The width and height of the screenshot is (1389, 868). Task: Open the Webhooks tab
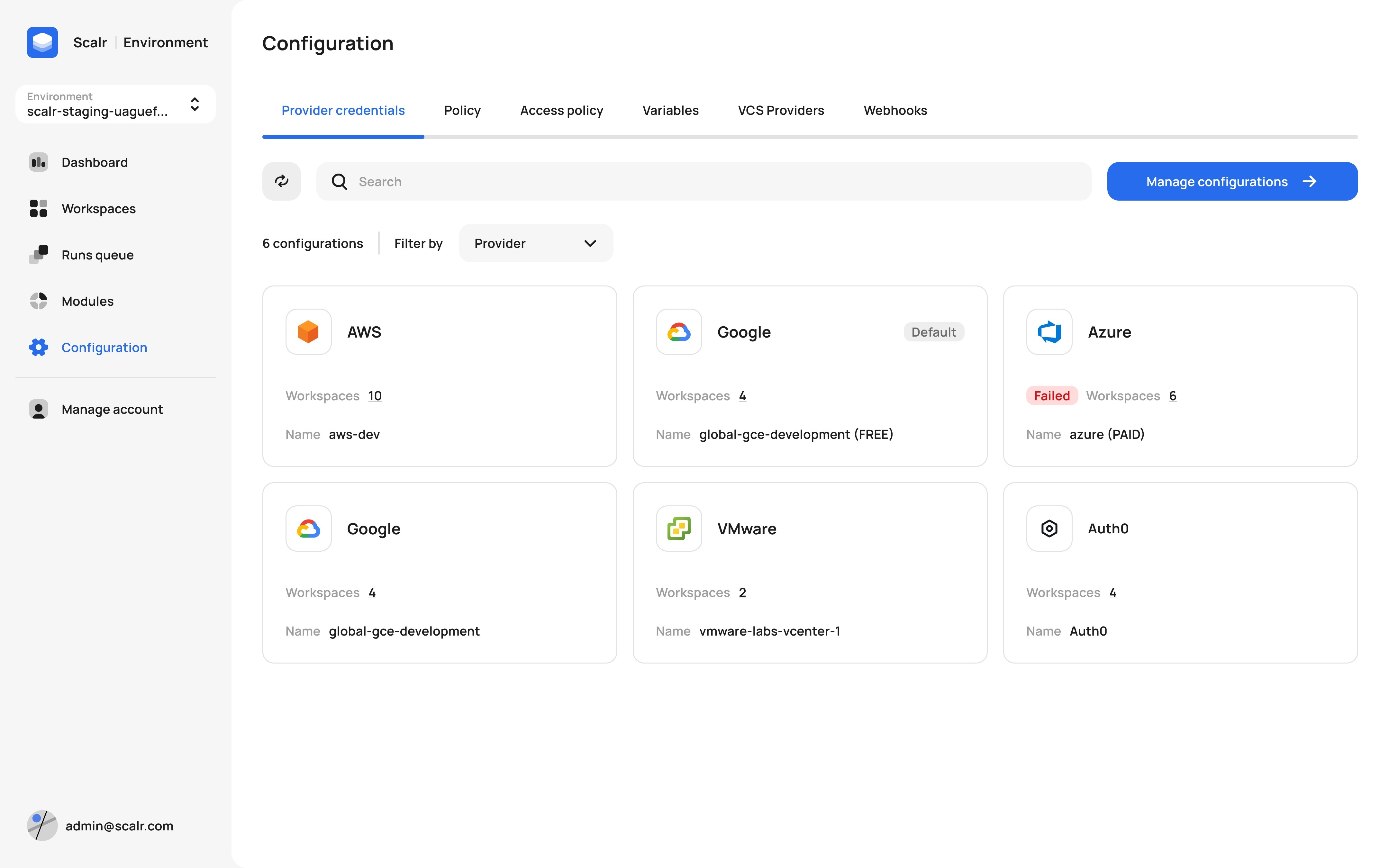click(x=895, y=110)
